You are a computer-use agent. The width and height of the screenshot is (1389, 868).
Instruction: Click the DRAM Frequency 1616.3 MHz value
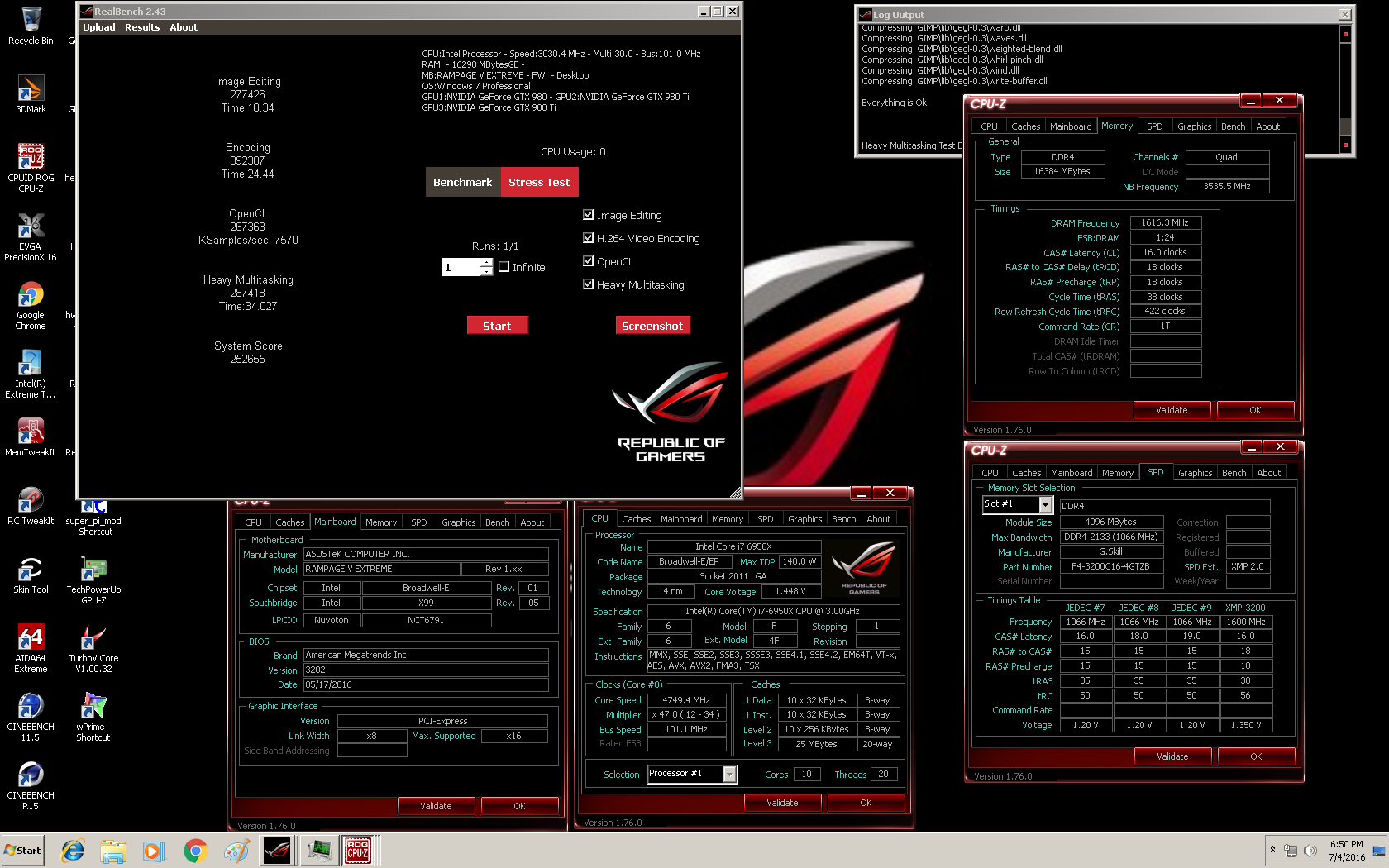point(1165,223)
